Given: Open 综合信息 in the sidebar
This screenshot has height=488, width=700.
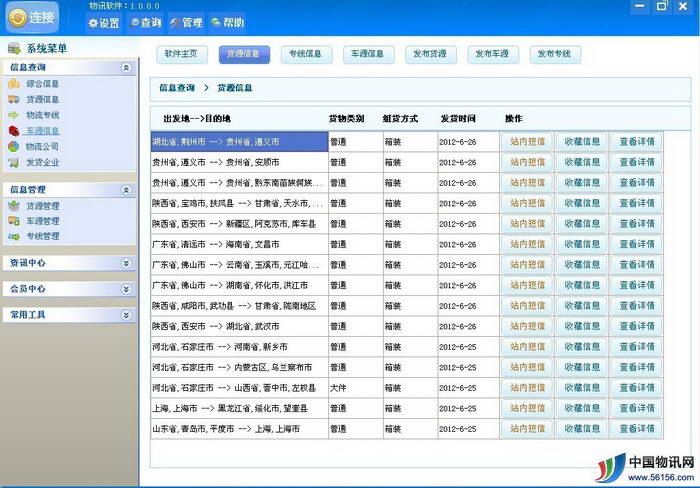Looking at the screenshot, I should pyautogui.click(x=42, y=83).
